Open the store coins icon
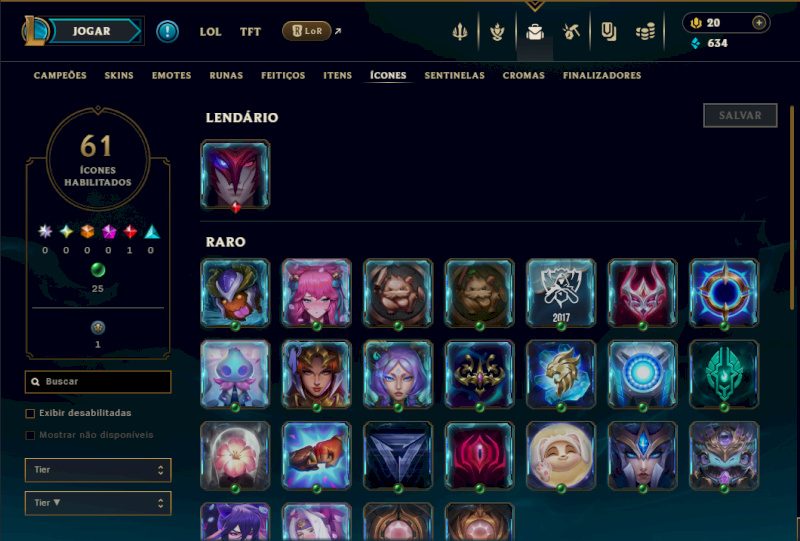800x541 pixels. [645, 32]
